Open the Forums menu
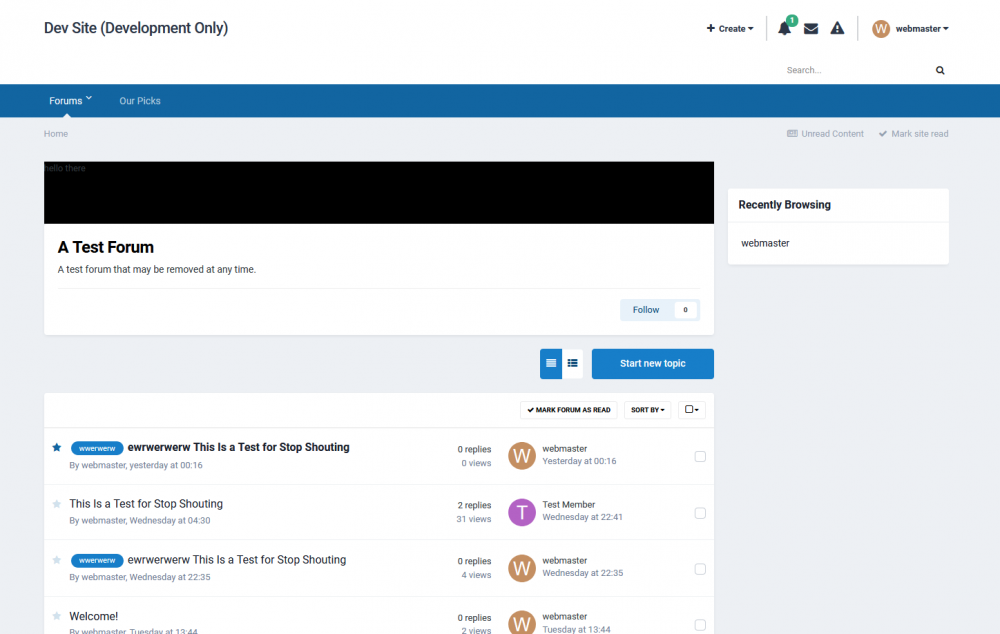Image resolution: width=1000 pixels, height=634 pixels. (69, 100)
